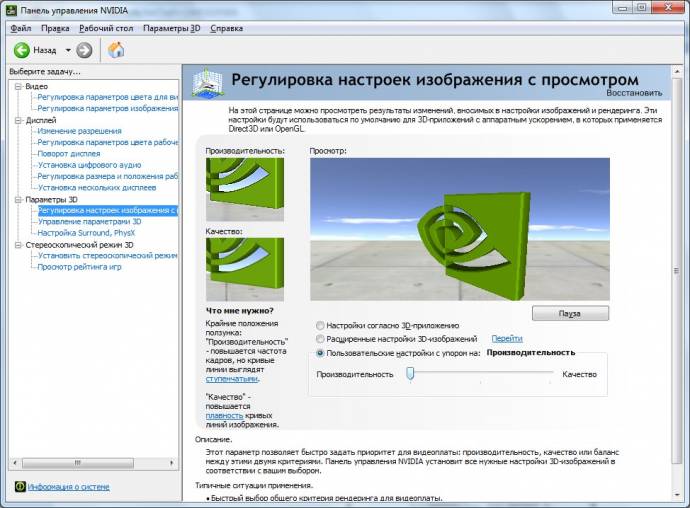The height and width of the screenshot is (508, 690).
Task: Select Установка цифрового аудио tree item
Action: (89, 165)
